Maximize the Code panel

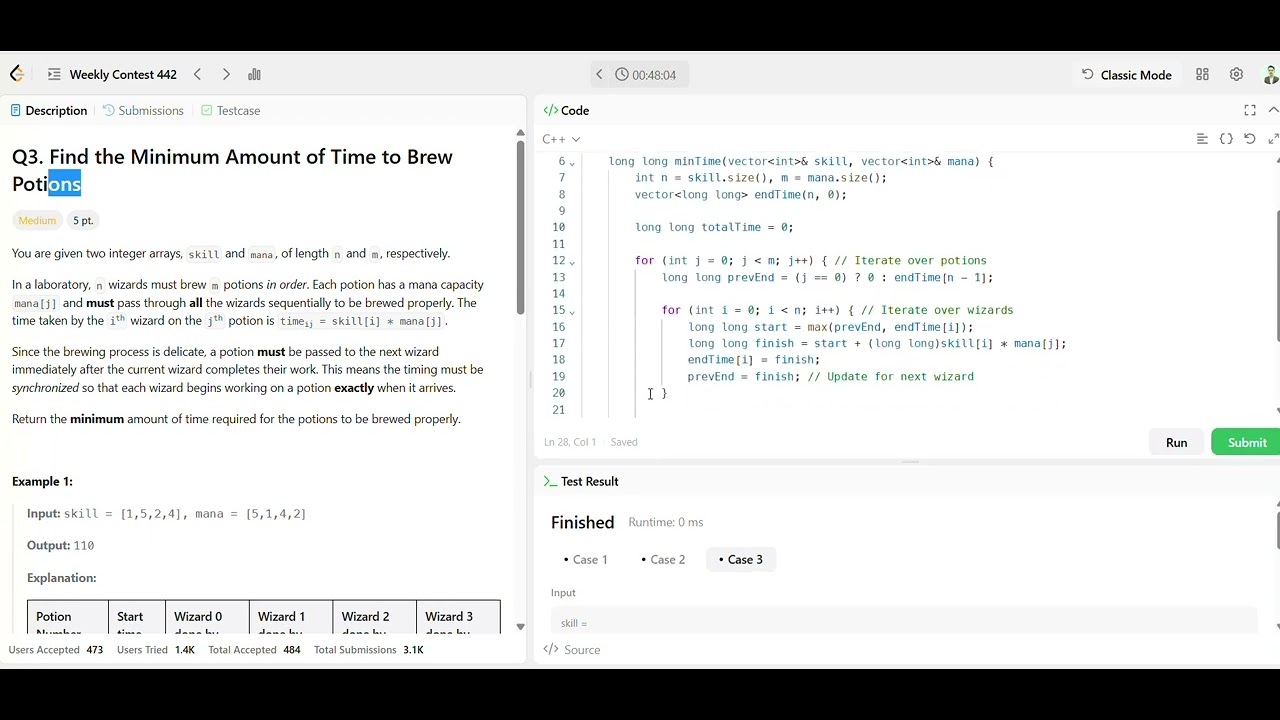click(1250, 110)
